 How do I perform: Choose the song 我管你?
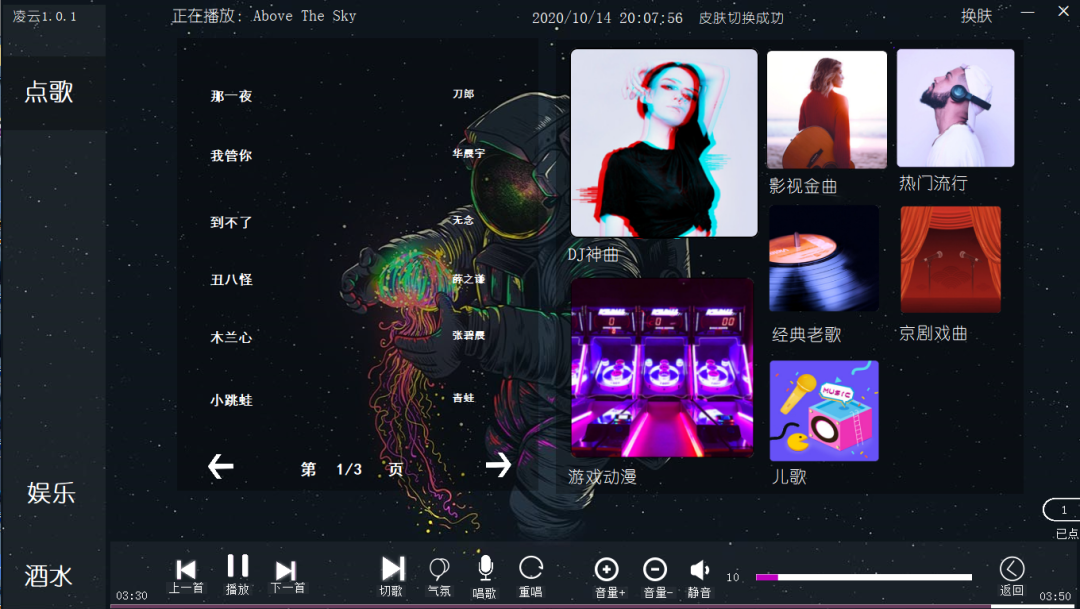tap(231, 156)
